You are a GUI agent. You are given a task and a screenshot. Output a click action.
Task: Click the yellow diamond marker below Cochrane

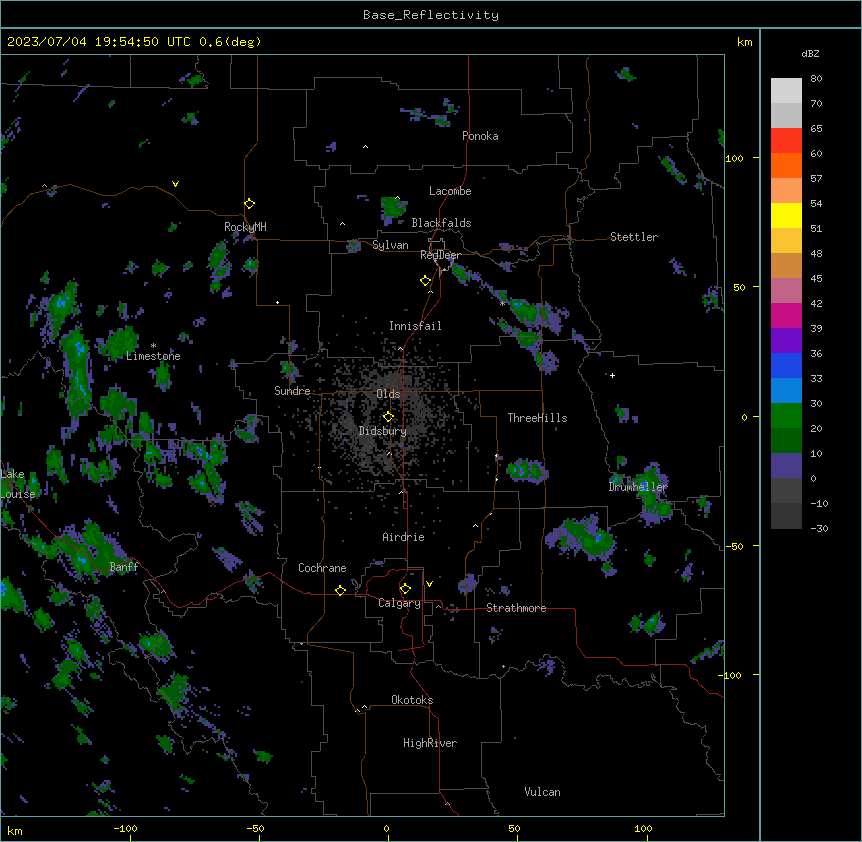pos(340,590)
